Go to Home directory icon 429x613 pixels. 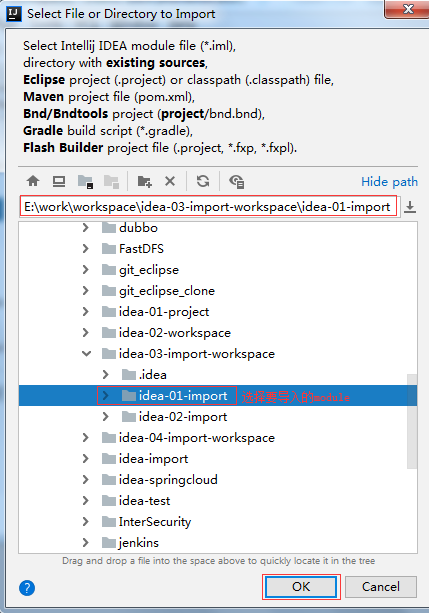click(33, 181)
